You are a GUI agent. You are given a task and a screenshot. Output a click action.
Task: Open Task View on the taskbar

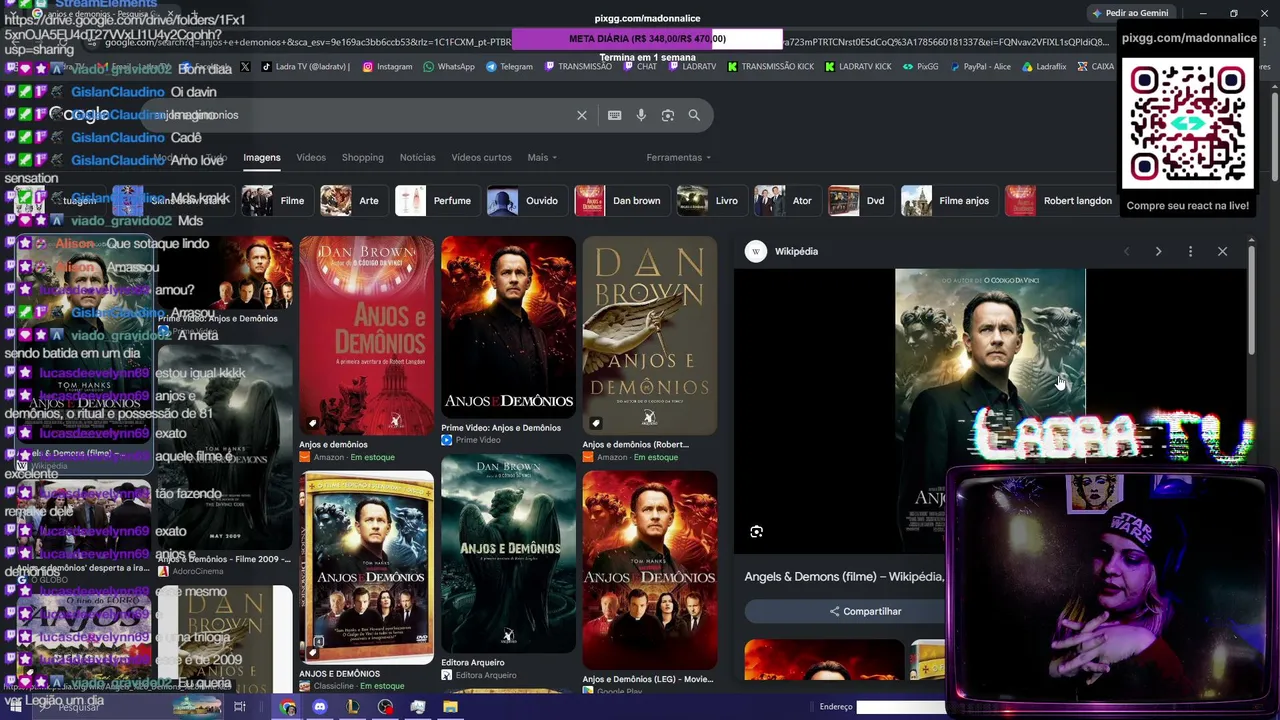tap(240, 707)
